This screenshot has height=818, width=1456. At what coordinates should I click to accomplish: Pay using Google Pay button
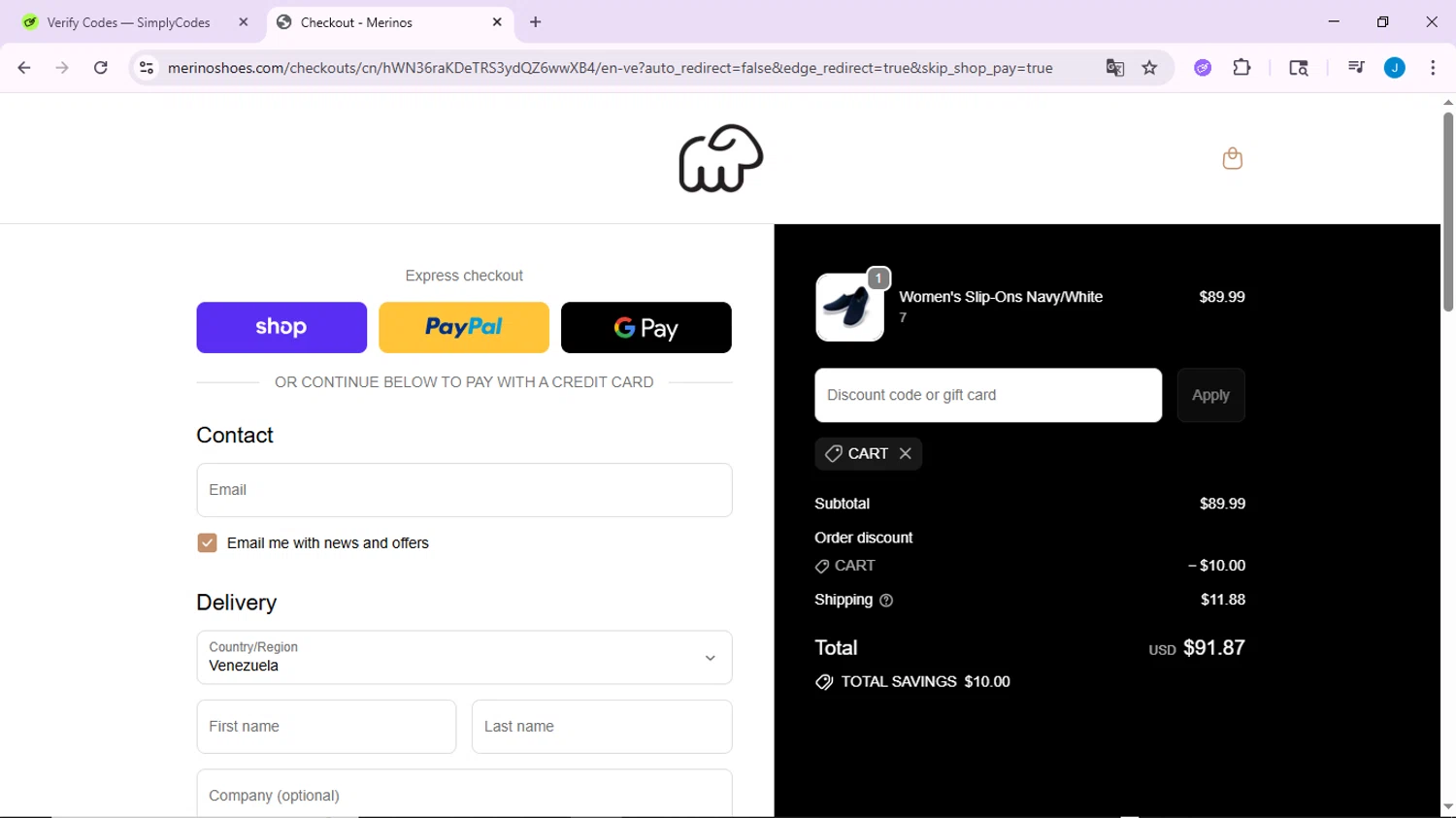click(646, 327)
